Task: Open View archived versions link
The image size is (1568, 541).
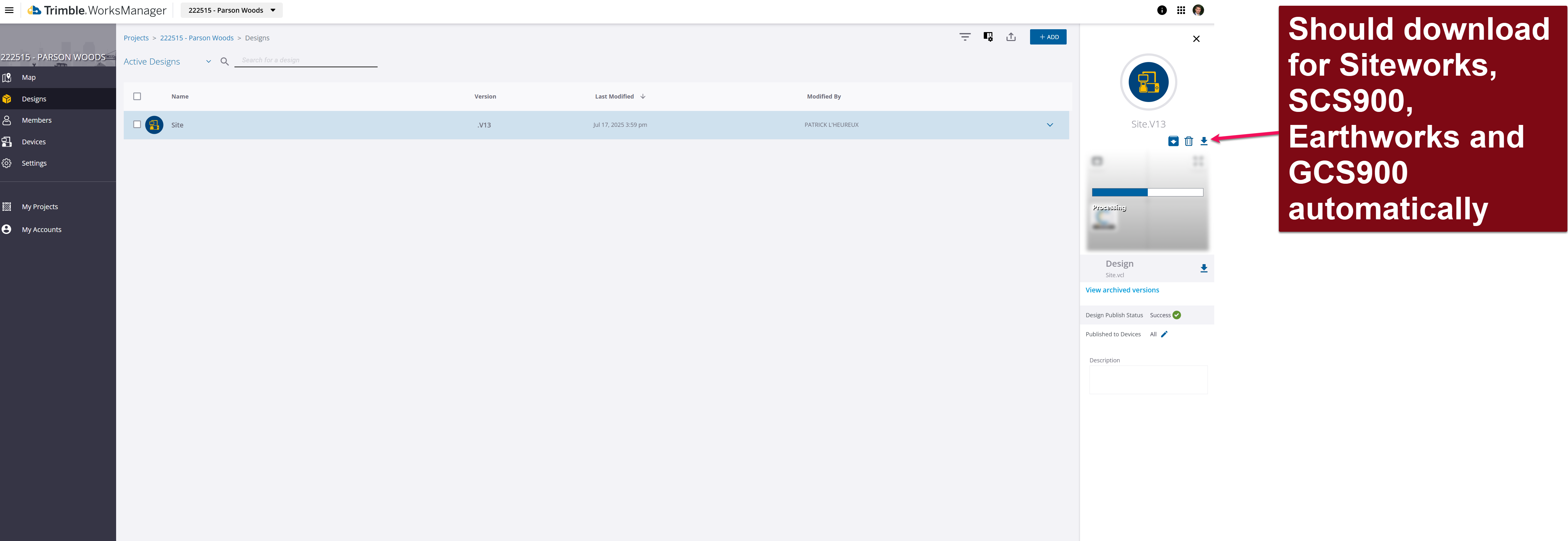Action: tap(1122, 291)
